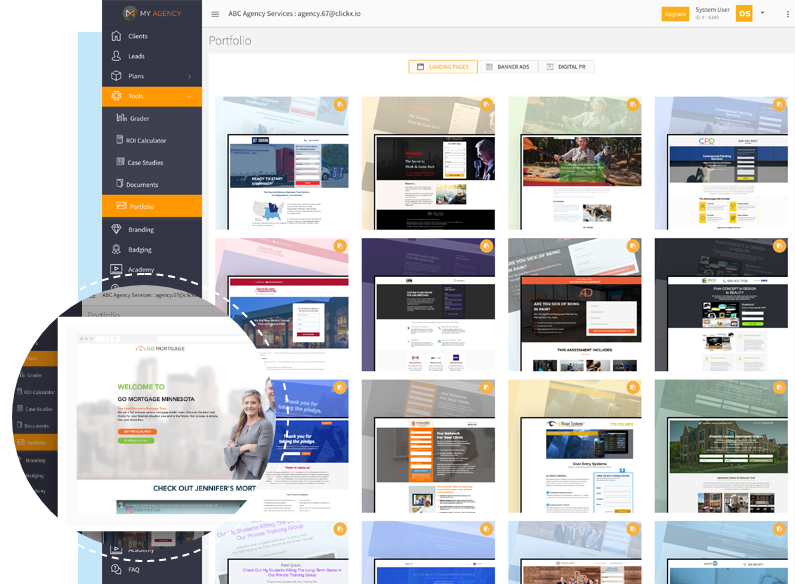The image size is (795, 584).
Task: Select the Plans cube icon
Action: [116, 76]
